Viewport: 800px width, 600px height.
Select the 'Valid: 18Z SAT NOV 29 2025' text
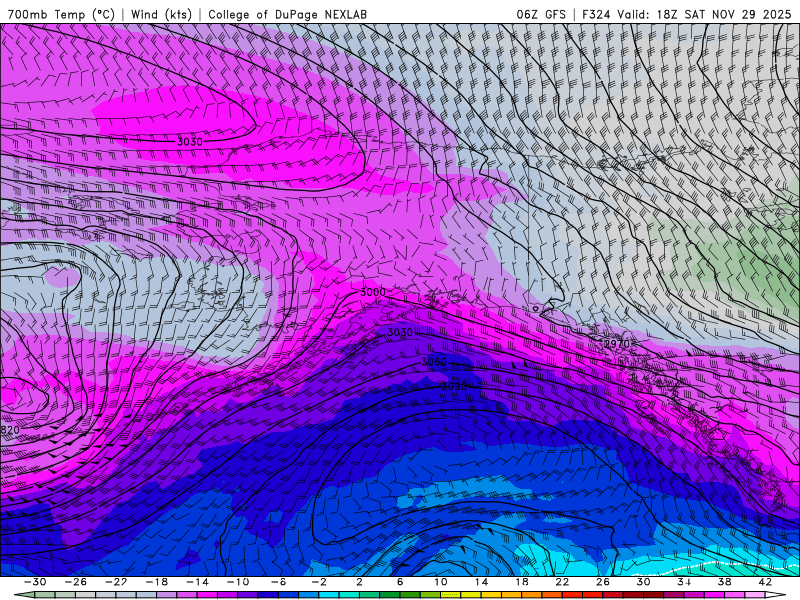pos(705,14)
